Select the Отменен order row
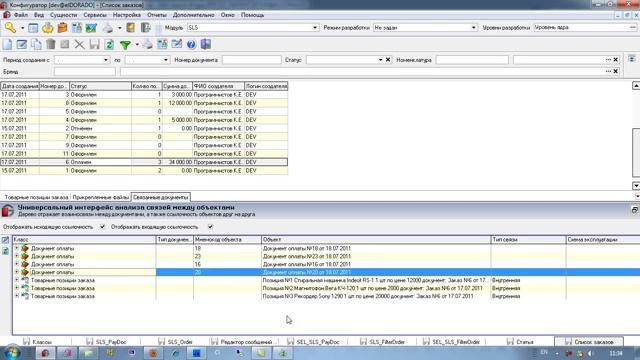This screenshot has height=360, width=640. [144, 128]
